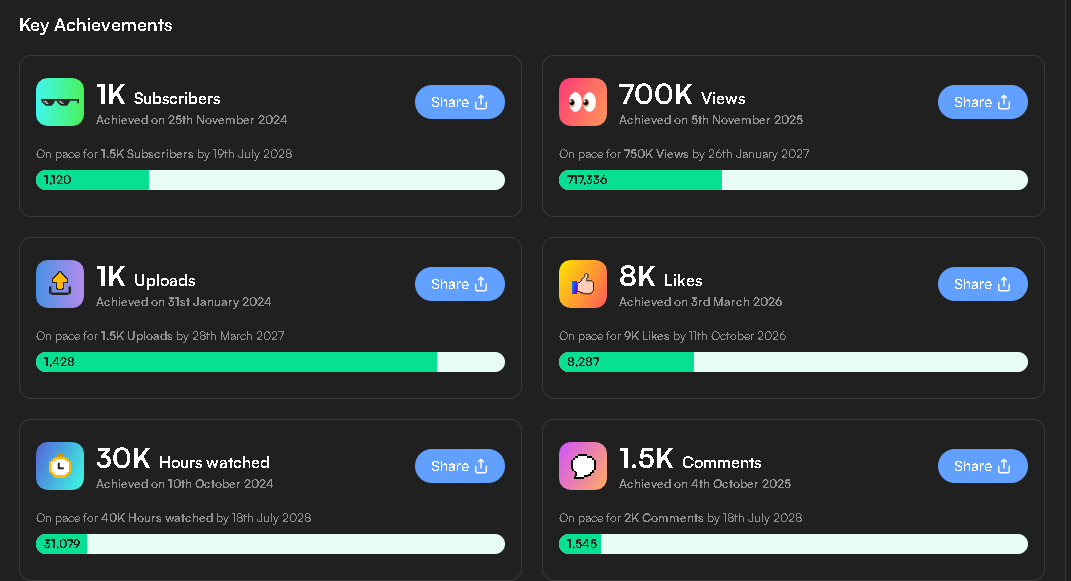Click the upload arrow Uploads icon
1071x581 pixels.
click(x=60, y=284)
